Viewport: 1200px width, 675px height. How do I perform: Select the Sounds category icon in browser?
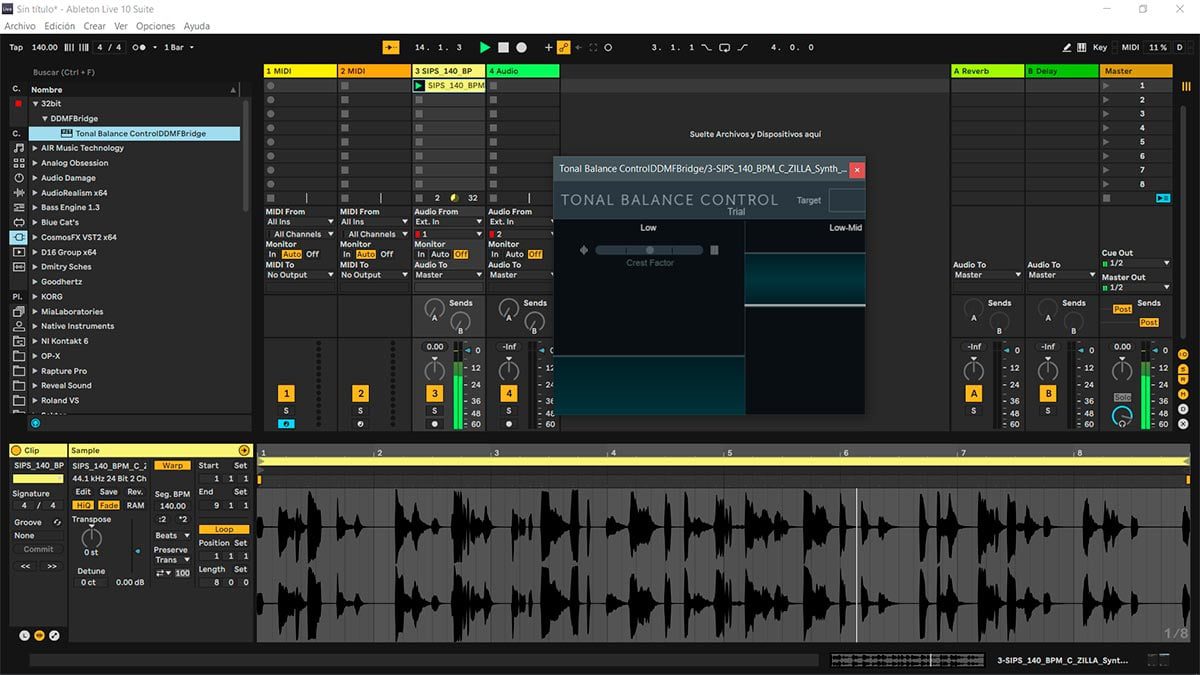pyautogui.click(x=19, y=148)
